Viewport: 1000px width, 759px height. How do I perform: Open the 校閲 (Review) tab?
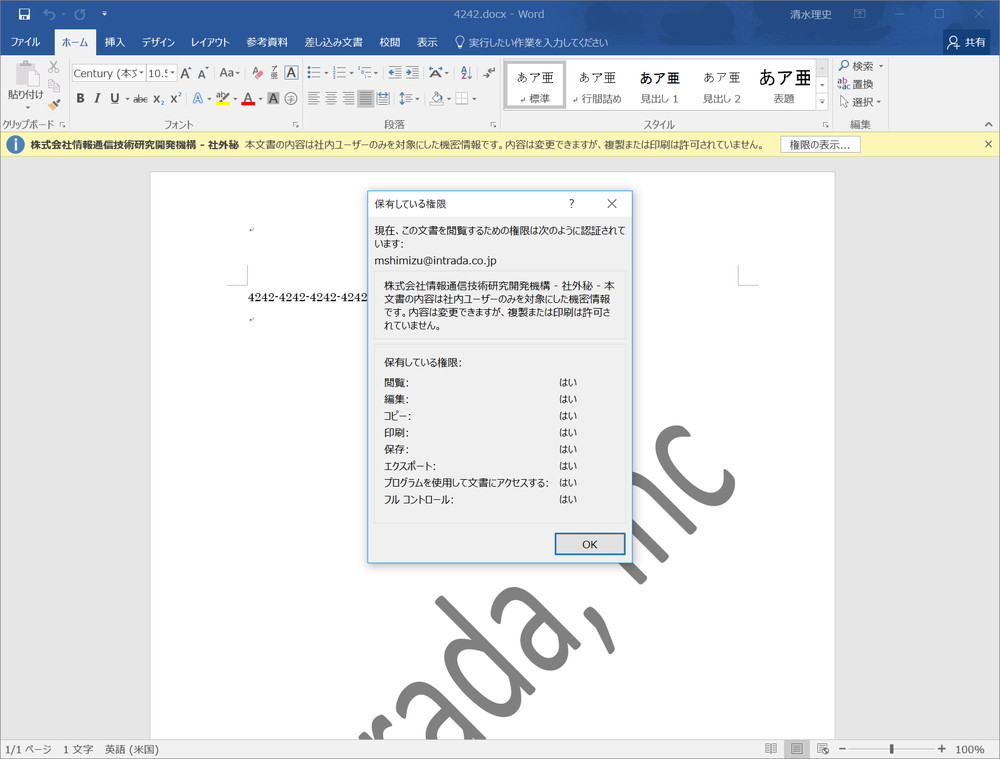point(390,42)
